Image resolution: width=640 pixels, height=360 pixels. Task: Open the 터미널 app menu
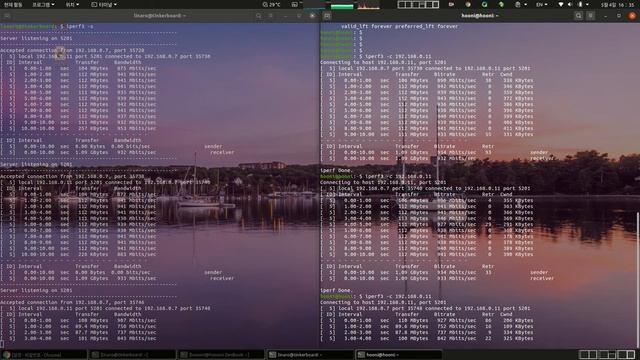[104, 4]
